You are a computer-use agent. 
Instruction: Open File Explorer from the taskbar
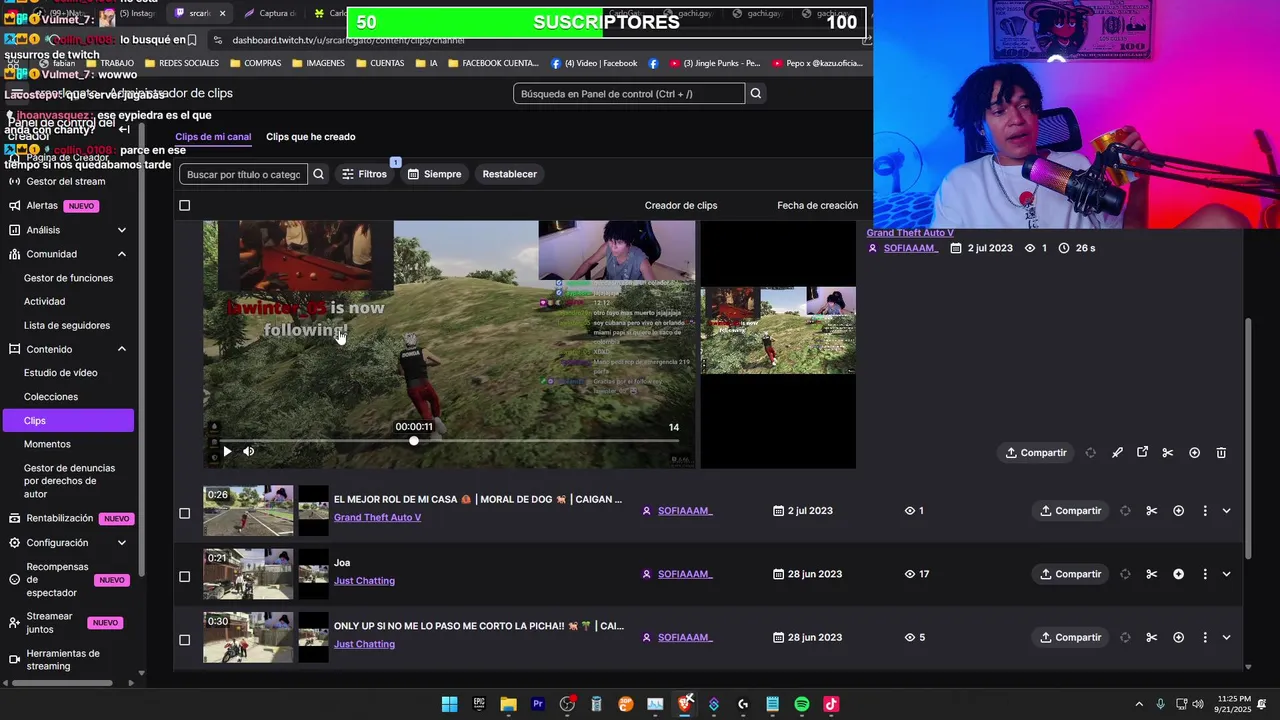pos(508,704)
